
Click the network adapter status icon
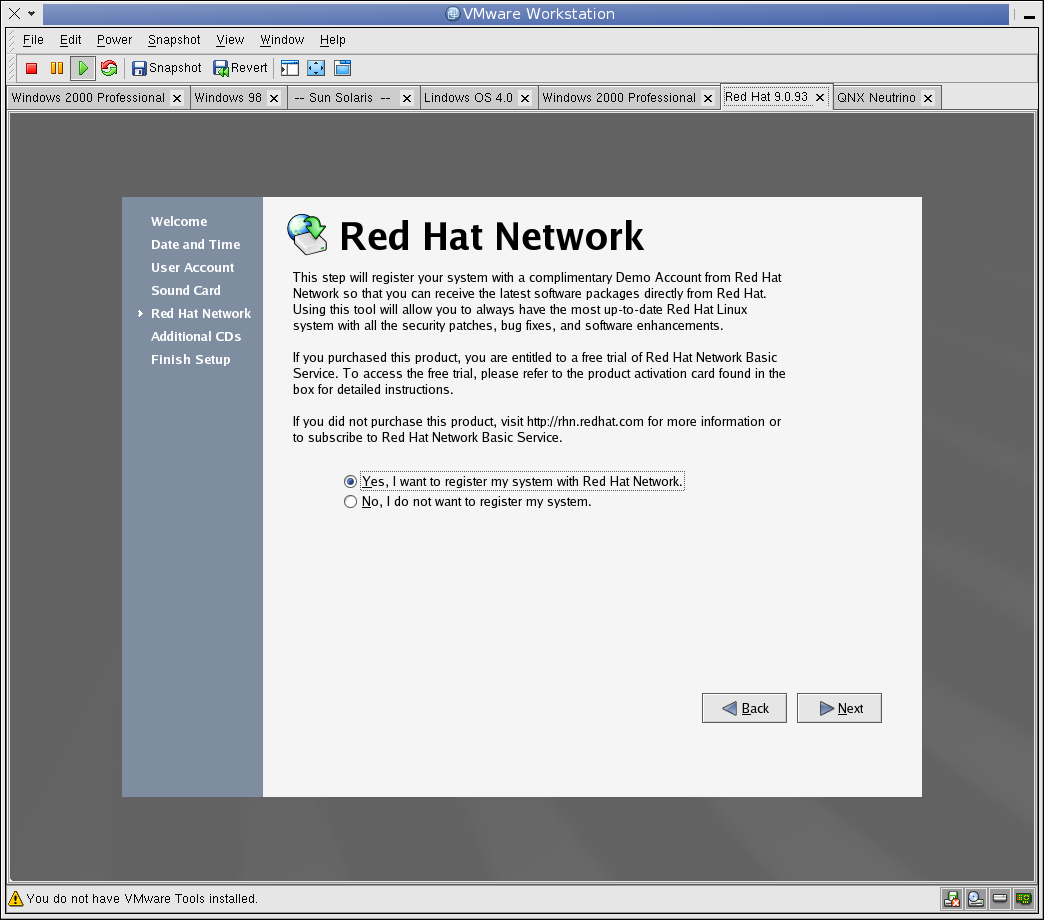pos(1024,899)
